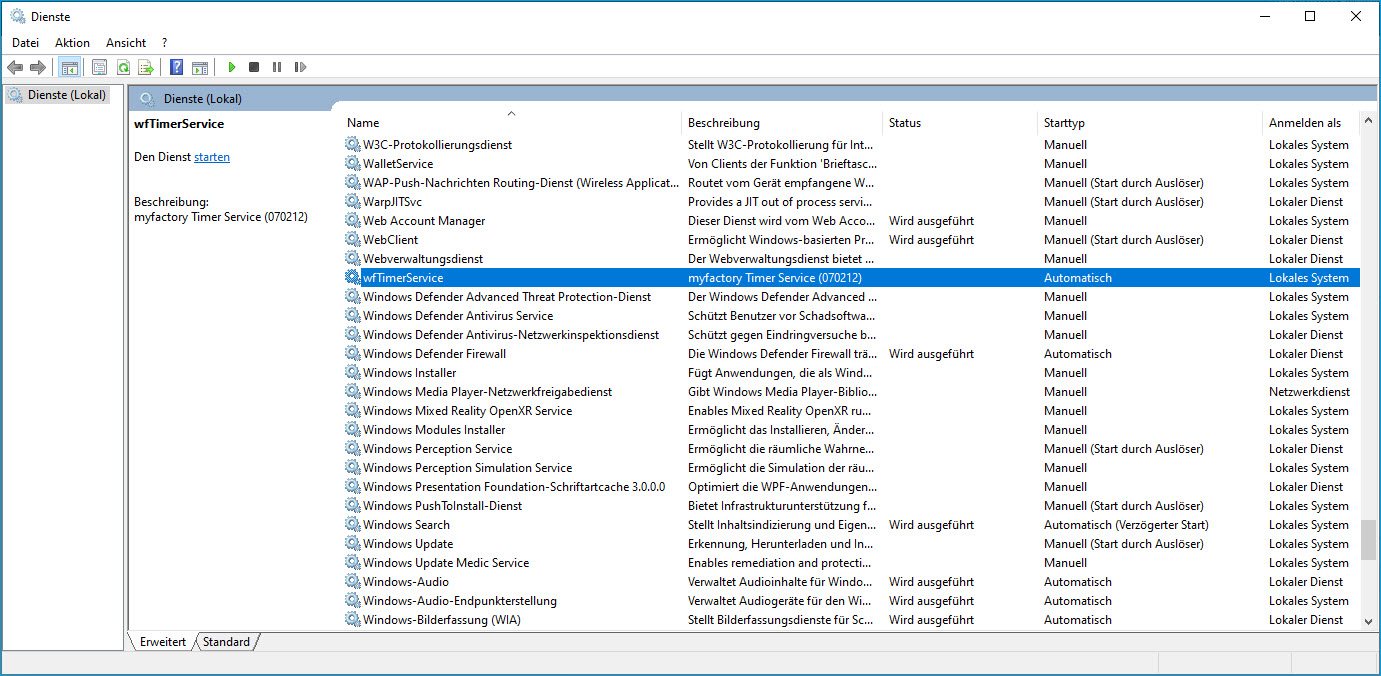Screen dimensions: 1381x676
Task: Select the Windows Defender Antivirus Service name
Action: (x=458, y=316)
